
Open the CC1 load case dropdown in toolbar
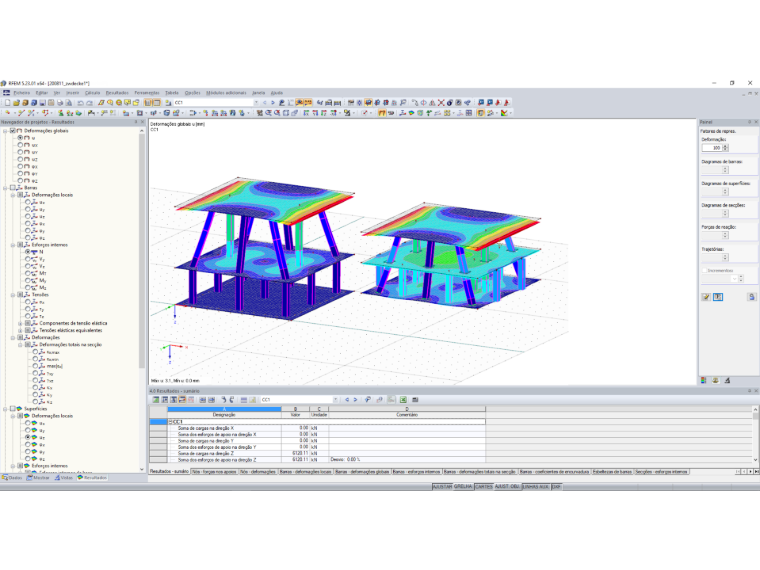click(256, 103)
